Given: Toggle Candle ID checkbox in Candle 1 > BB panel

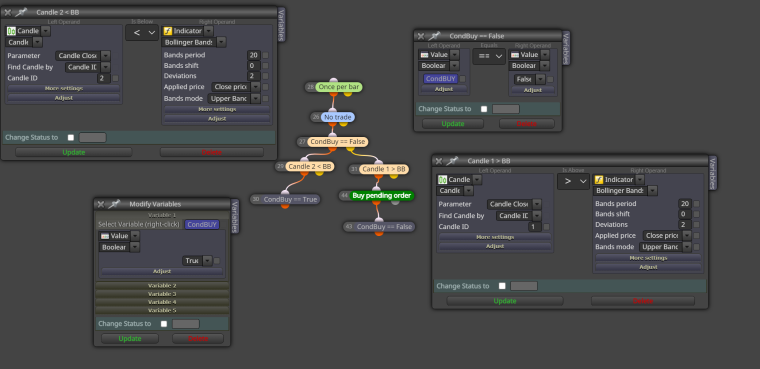Looking at the screenshot, I should (546, 227).
